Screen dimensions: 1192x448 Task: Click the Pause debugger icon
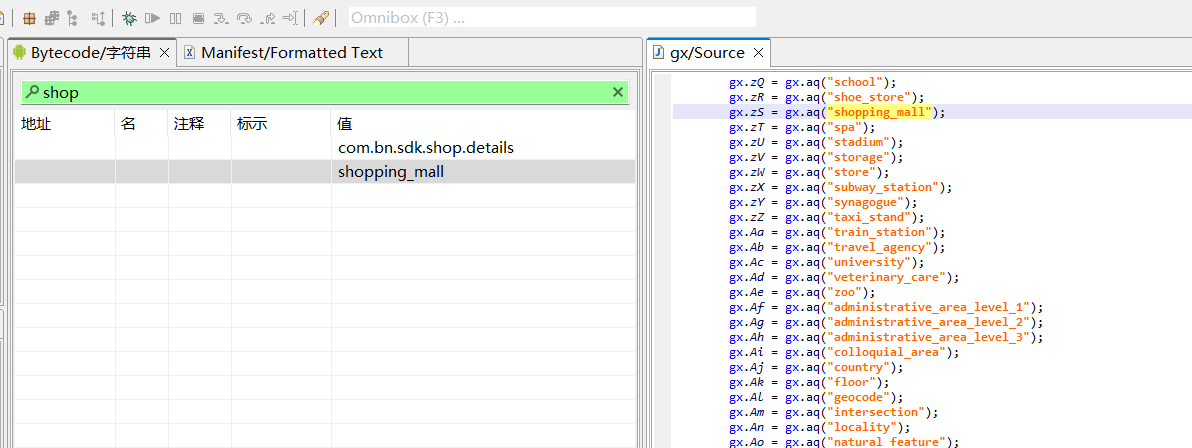click(176, 17)
